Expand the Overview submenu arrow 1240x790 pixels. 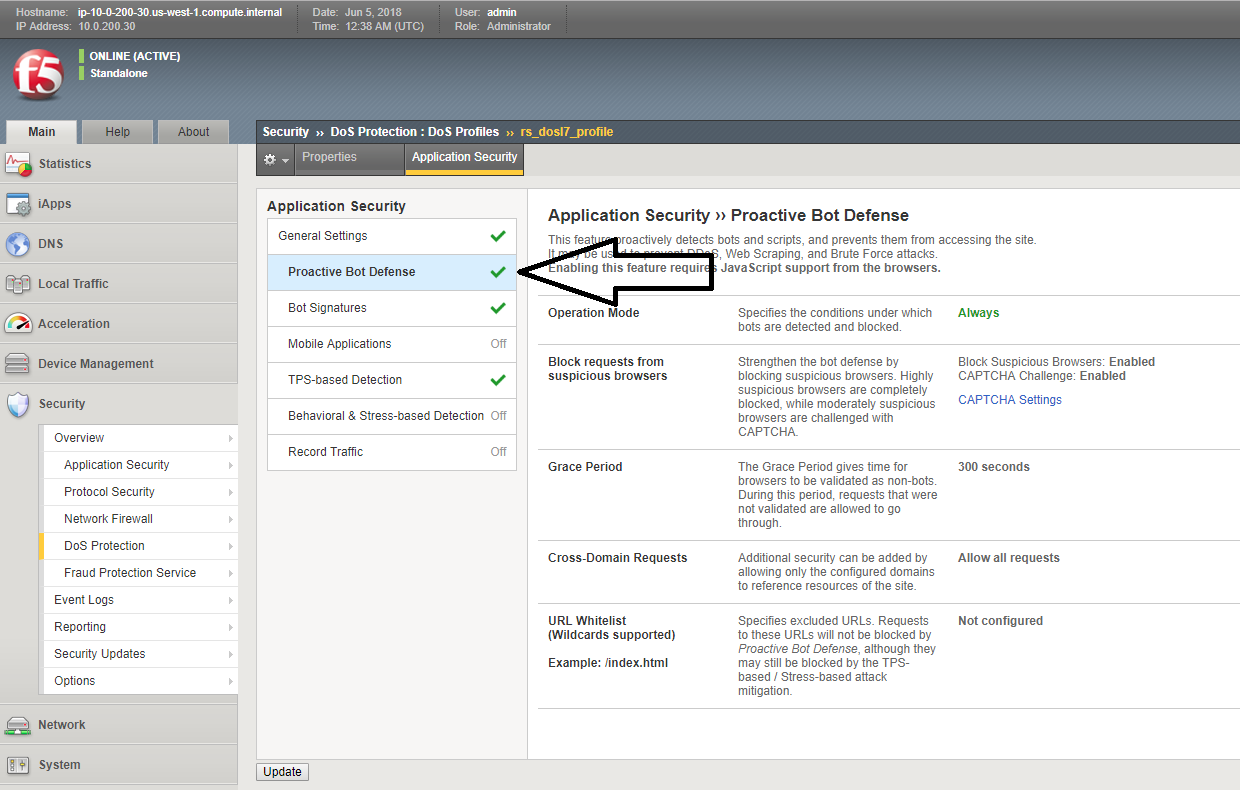pyautogui.click(x=231, y=438)
